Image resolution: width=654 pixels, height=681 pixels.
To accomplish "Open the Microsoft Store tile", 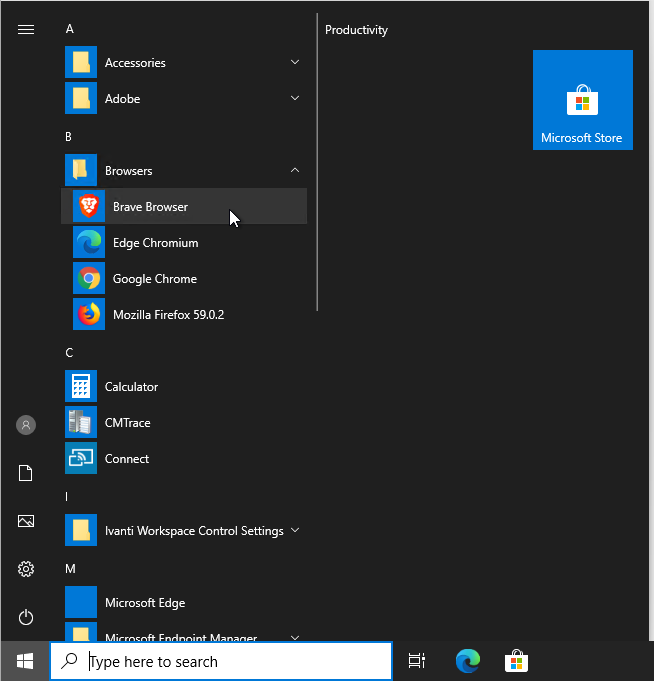I will [x=583, y=100].
